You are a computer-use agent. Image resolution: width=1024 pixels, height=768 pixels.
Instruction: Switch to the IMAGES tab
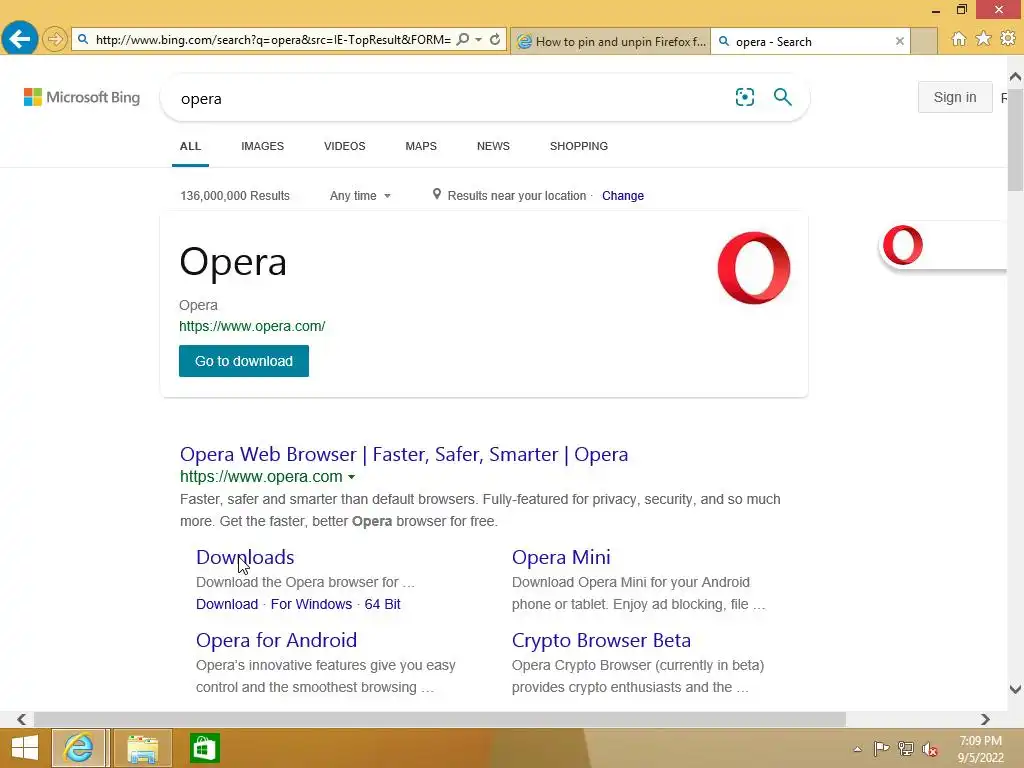(x=263, y=146)
